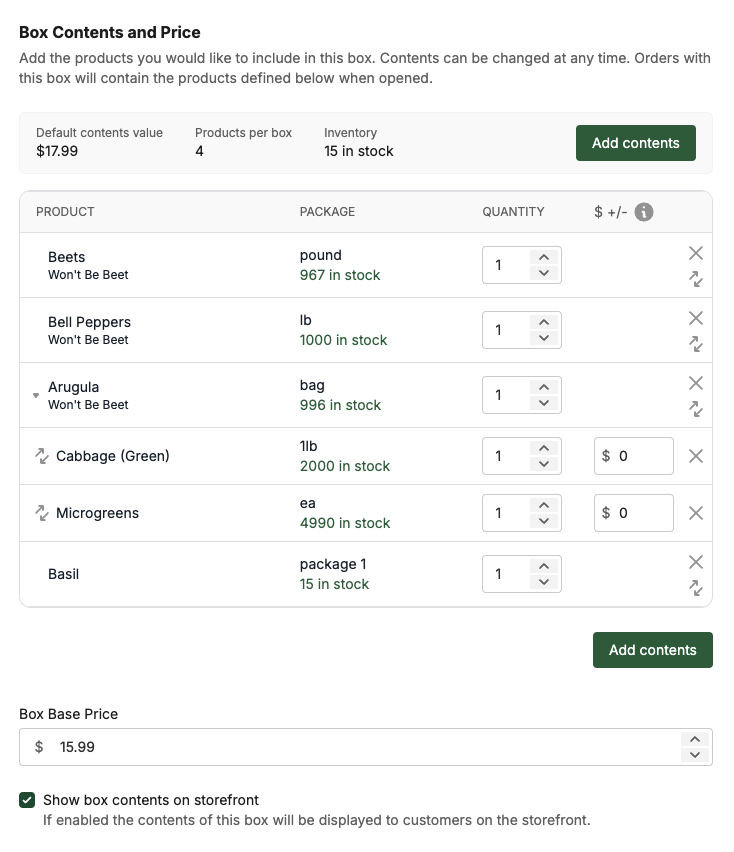Click Cabbage (Green) price adjustment field
Viewport: 734px width, 852px height.
(x=640, y=456)
